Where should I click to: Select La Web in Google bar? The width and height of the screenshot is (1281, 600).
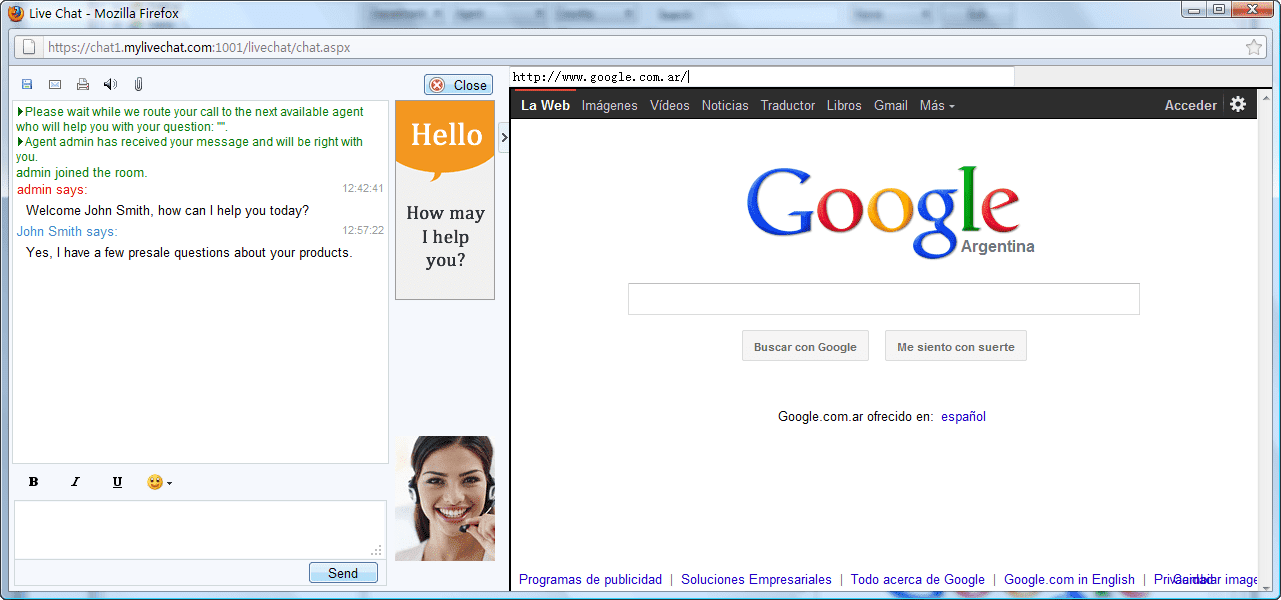coord(545,105)
